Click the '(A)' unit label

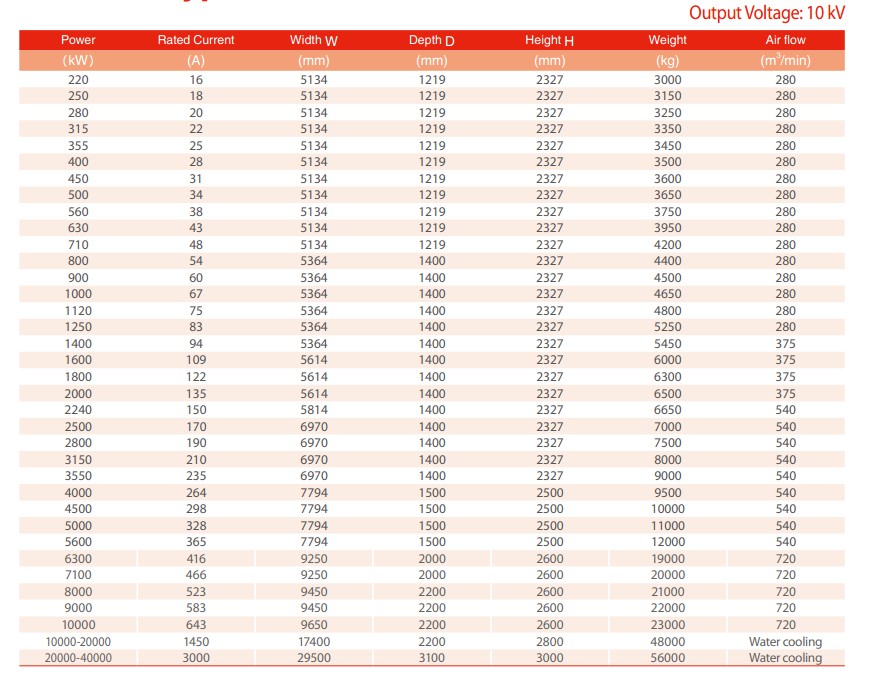(196, 60)
